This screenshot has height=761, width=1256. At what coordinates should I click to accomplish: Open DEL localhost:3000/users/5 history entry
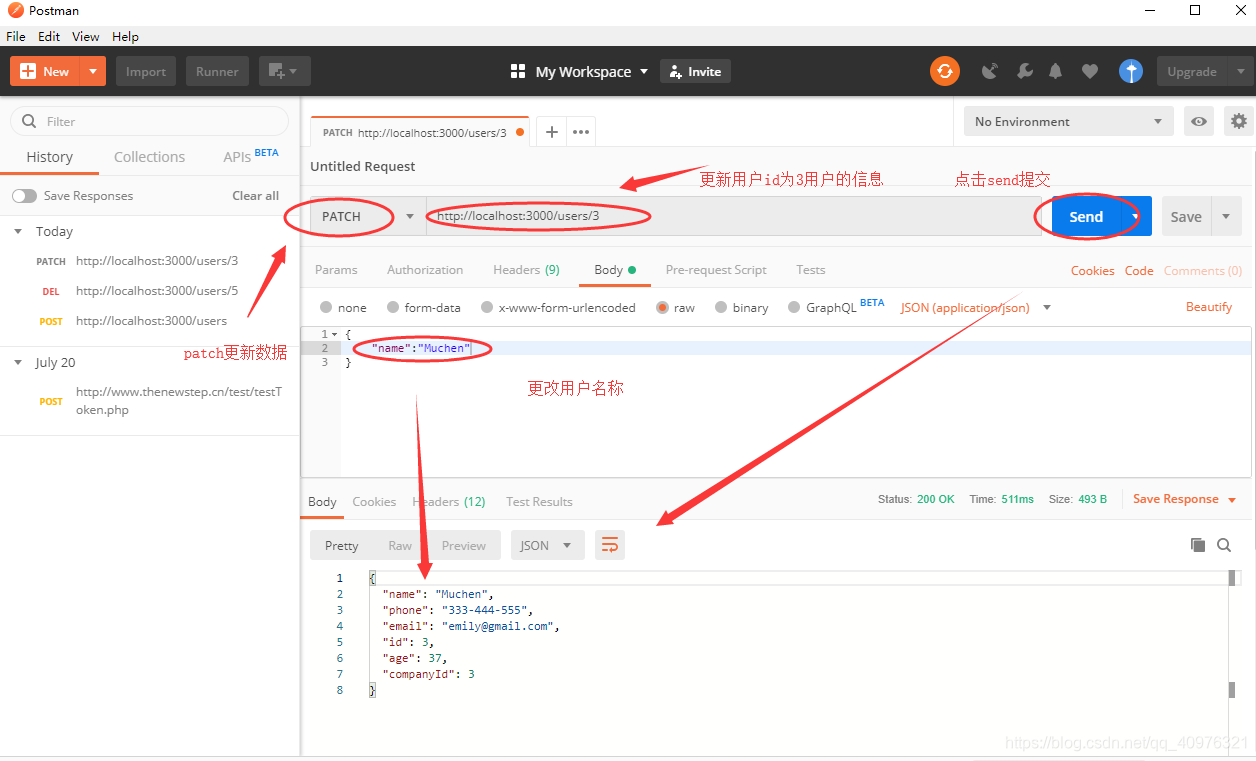click(149, 291)
